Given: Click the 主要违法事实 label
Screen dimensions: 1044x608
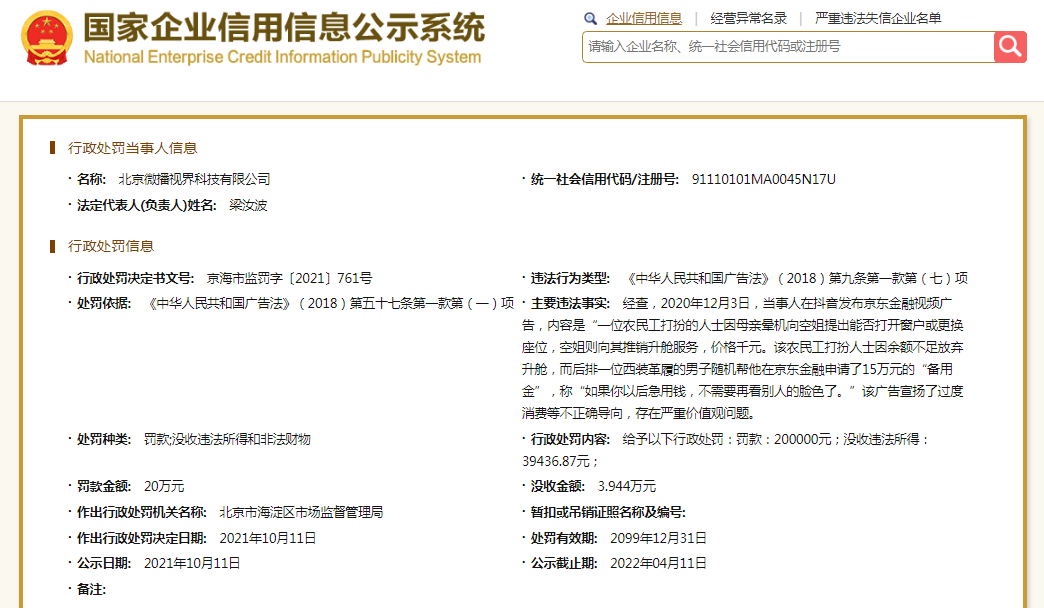Looking at the screenshot, I should pos(570,304).
